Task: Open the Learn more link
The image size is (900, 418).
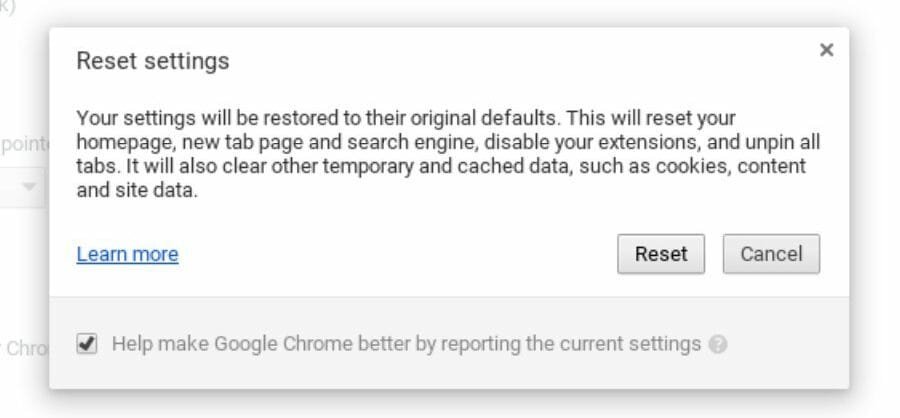Action: 127,254
